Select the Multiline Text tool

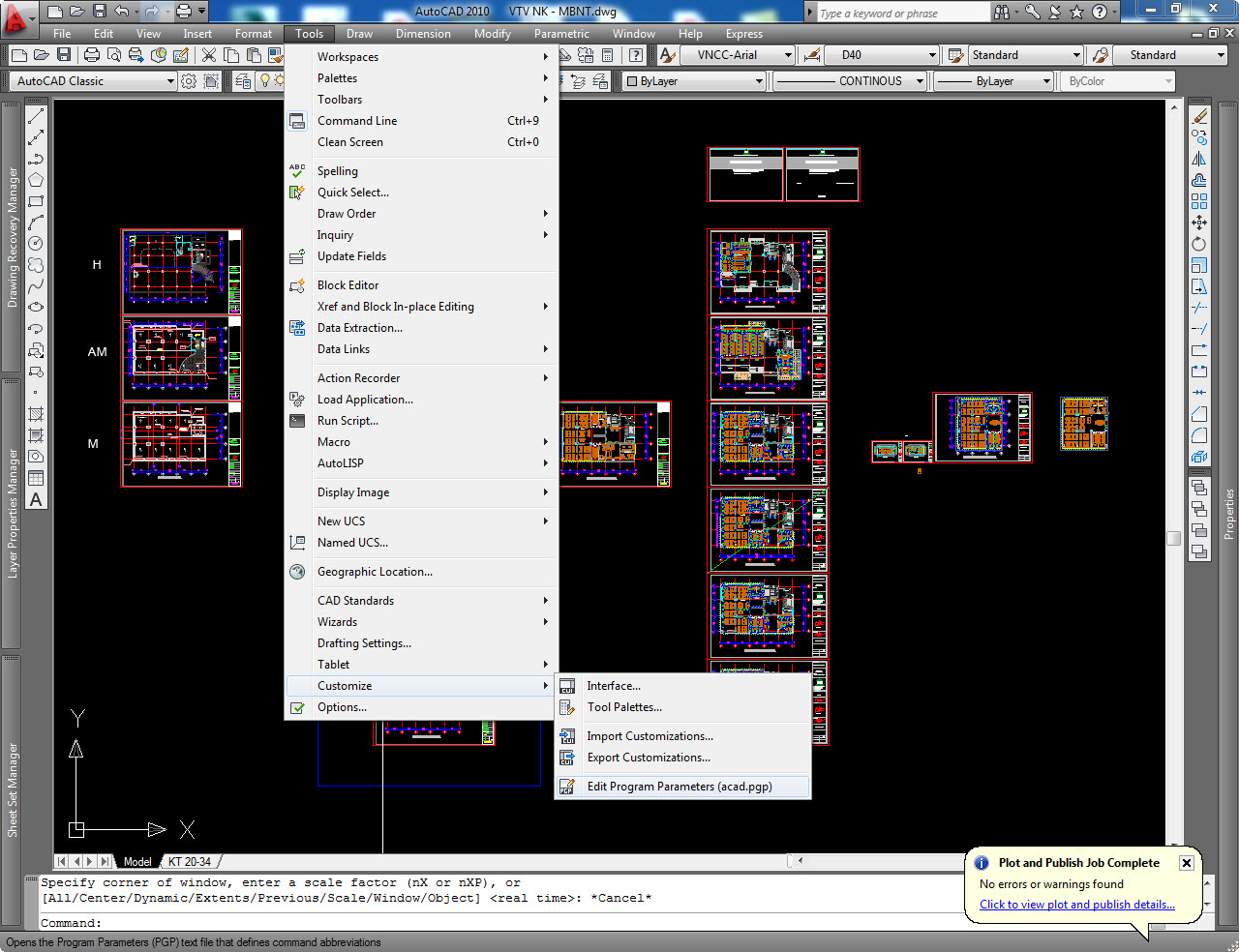[x=36, y=499]
